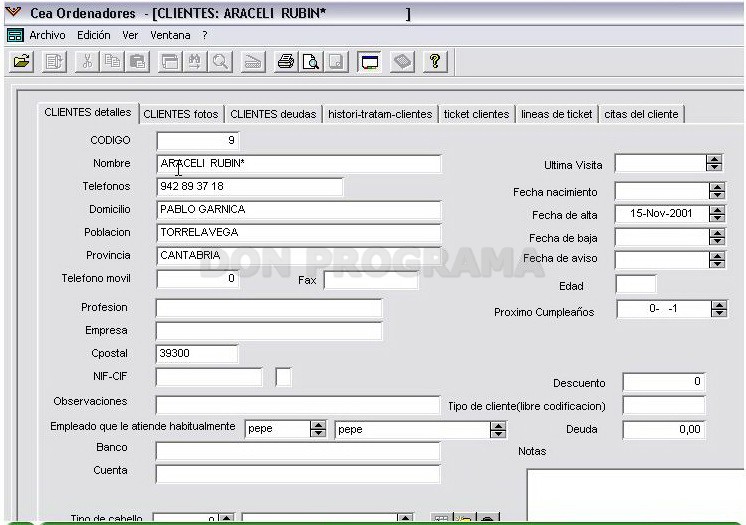Click the Proximo Cumpleaños spinner arrows
The width and height of the screenshot is (746, 525).
click(719, 309)
